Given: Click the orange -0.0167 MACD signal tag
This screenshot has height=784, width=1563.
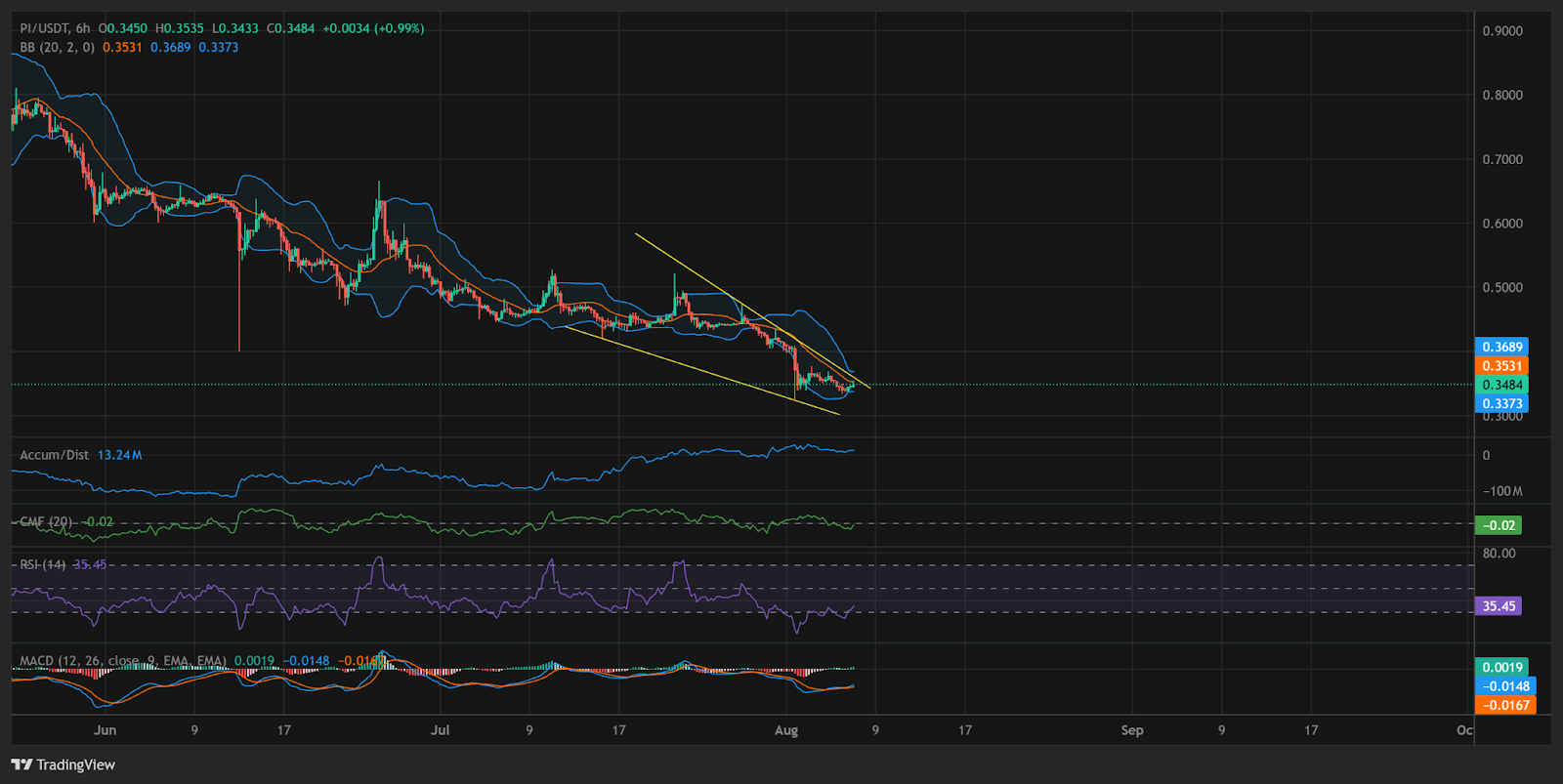Looking at the screenshot, I should click(1505, 705).
